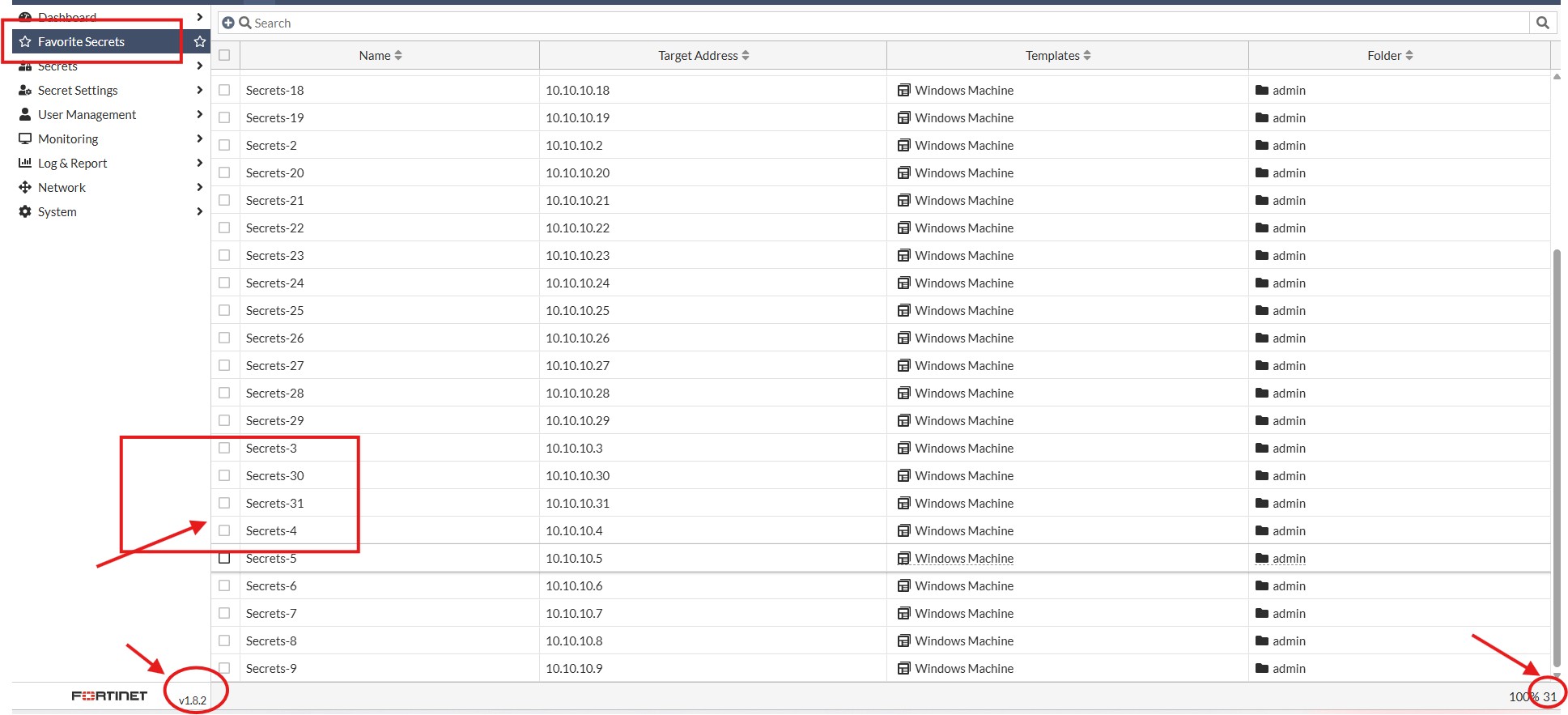This screenshot has width=1568, height=715.
Task: Click the System gear icon in sidebar
Action: coord(25,211)
